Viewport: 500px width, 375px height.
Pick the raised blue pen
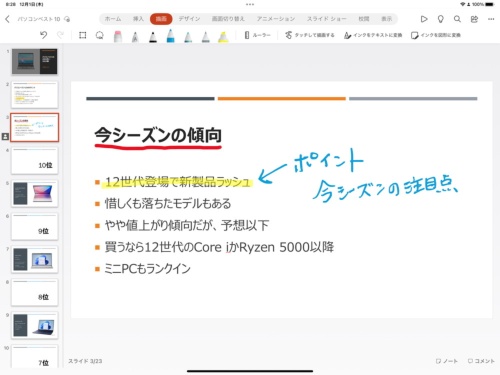point(170,35)
